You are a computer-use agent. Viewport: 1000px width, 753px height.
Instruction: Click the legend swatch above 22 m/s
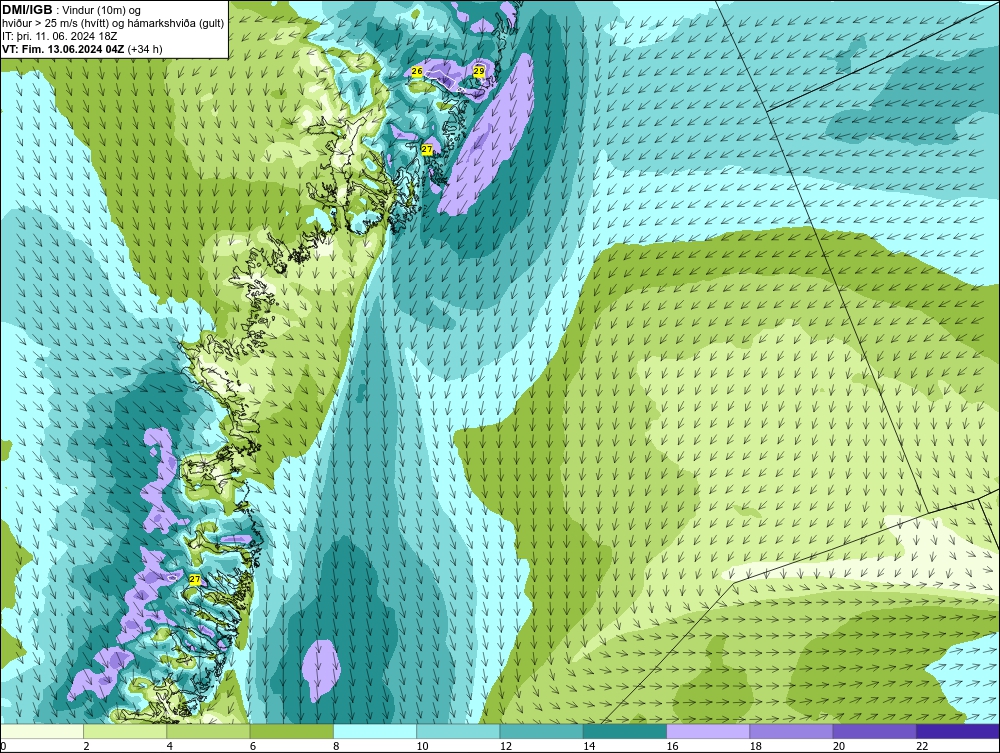958,731
